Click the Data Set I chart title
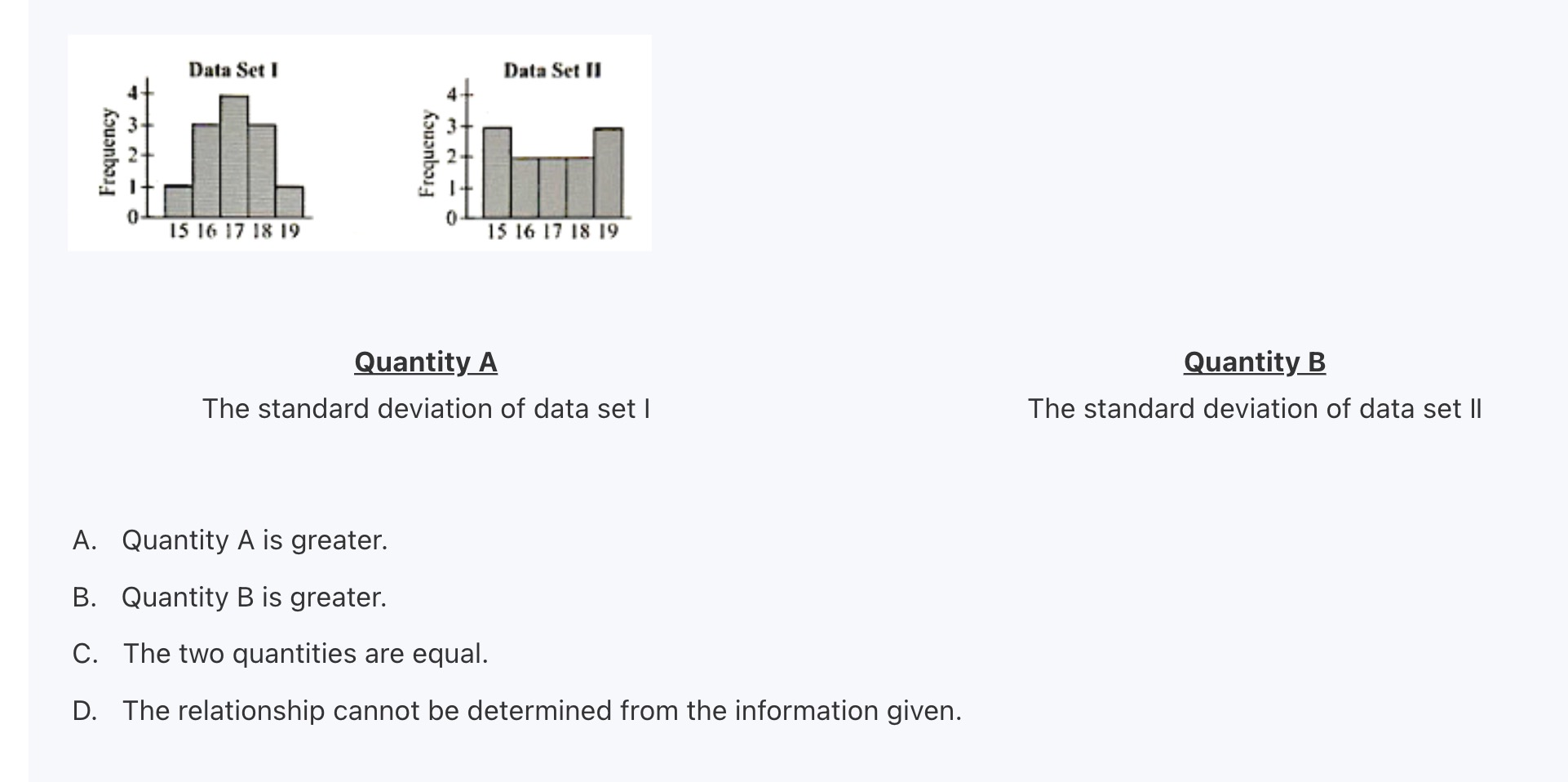 click(233, 70)
